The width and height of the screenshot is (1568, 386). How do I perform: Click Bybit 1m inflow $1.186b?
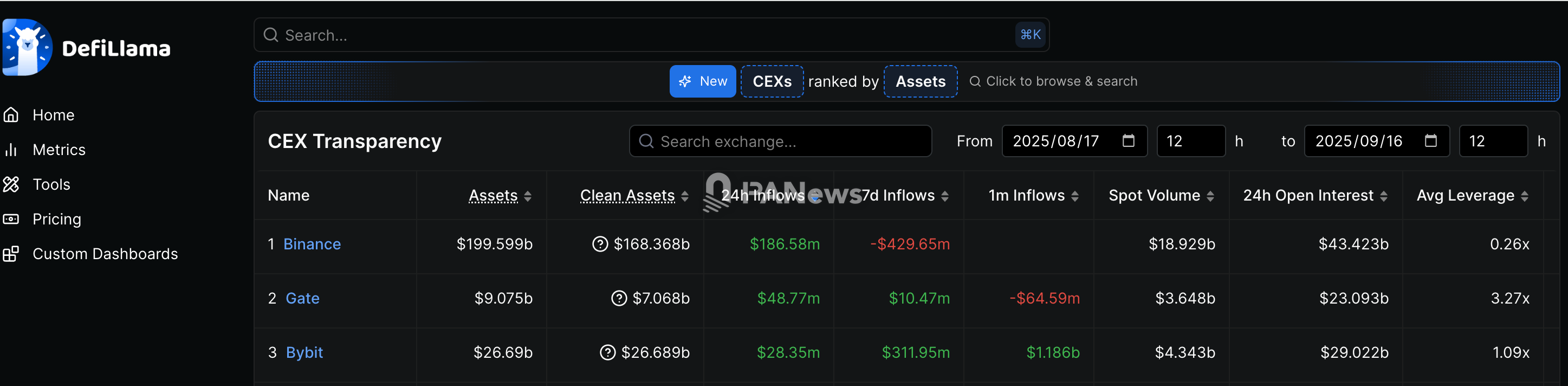[1053, 352]
